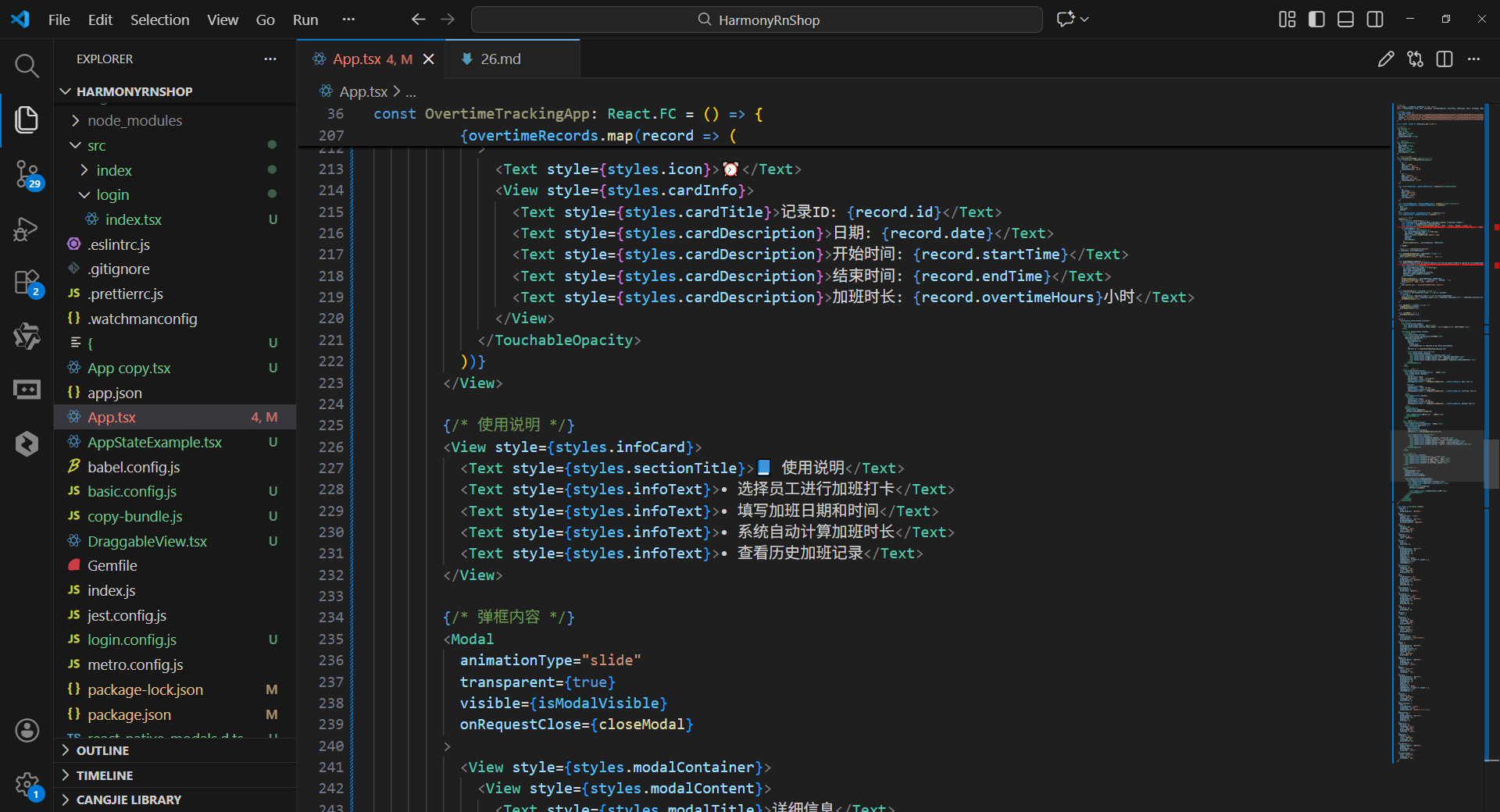This screenshot has width=1500, height=812.
Task: Collapse the HARMONYRNSHOP folder section
Action: click(x=175, y=91)
